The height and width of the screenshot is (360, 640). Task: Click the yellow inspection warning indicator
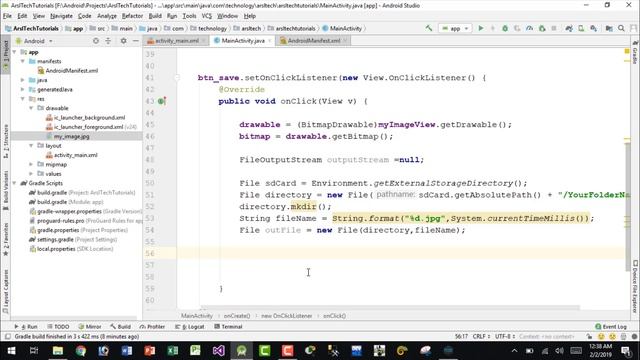627,51
